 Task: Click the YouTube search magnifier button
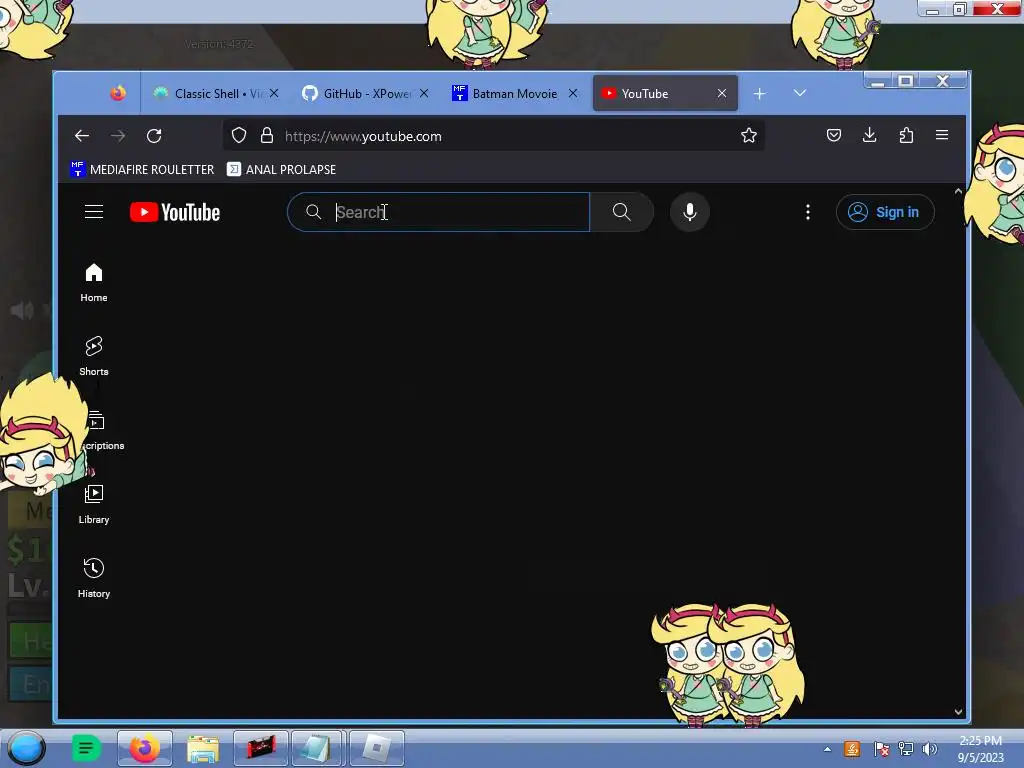tap(622, 212)
